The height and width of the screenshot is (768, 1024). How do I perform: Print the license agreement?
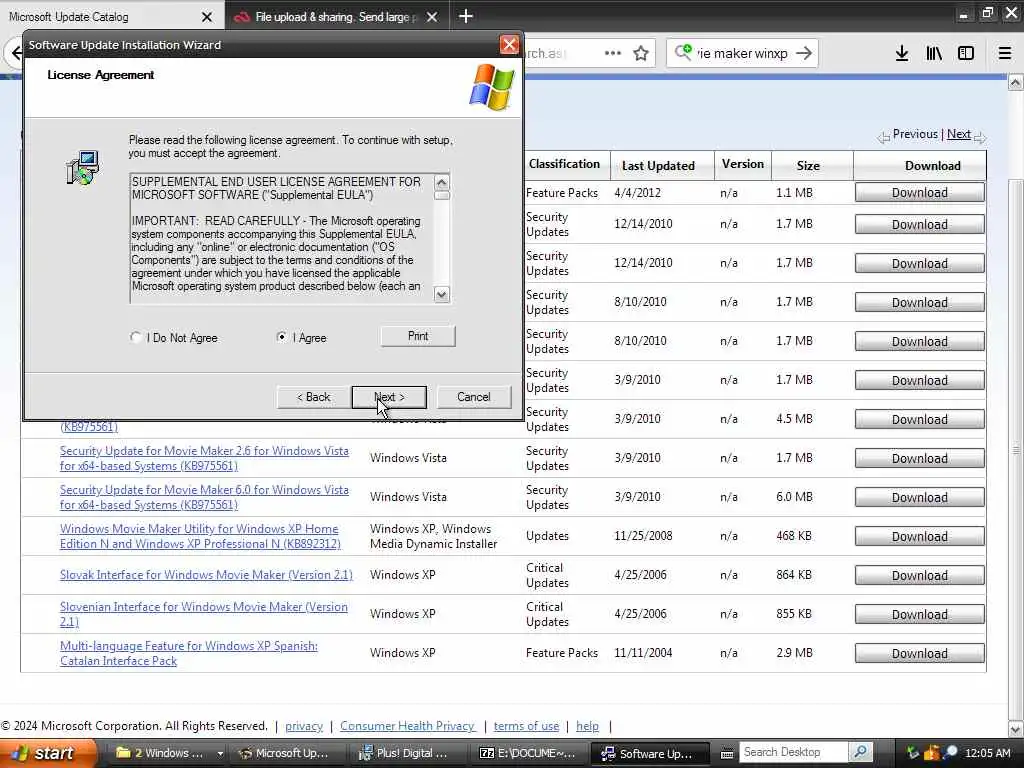pyautogui.click(x=418, y=336)
